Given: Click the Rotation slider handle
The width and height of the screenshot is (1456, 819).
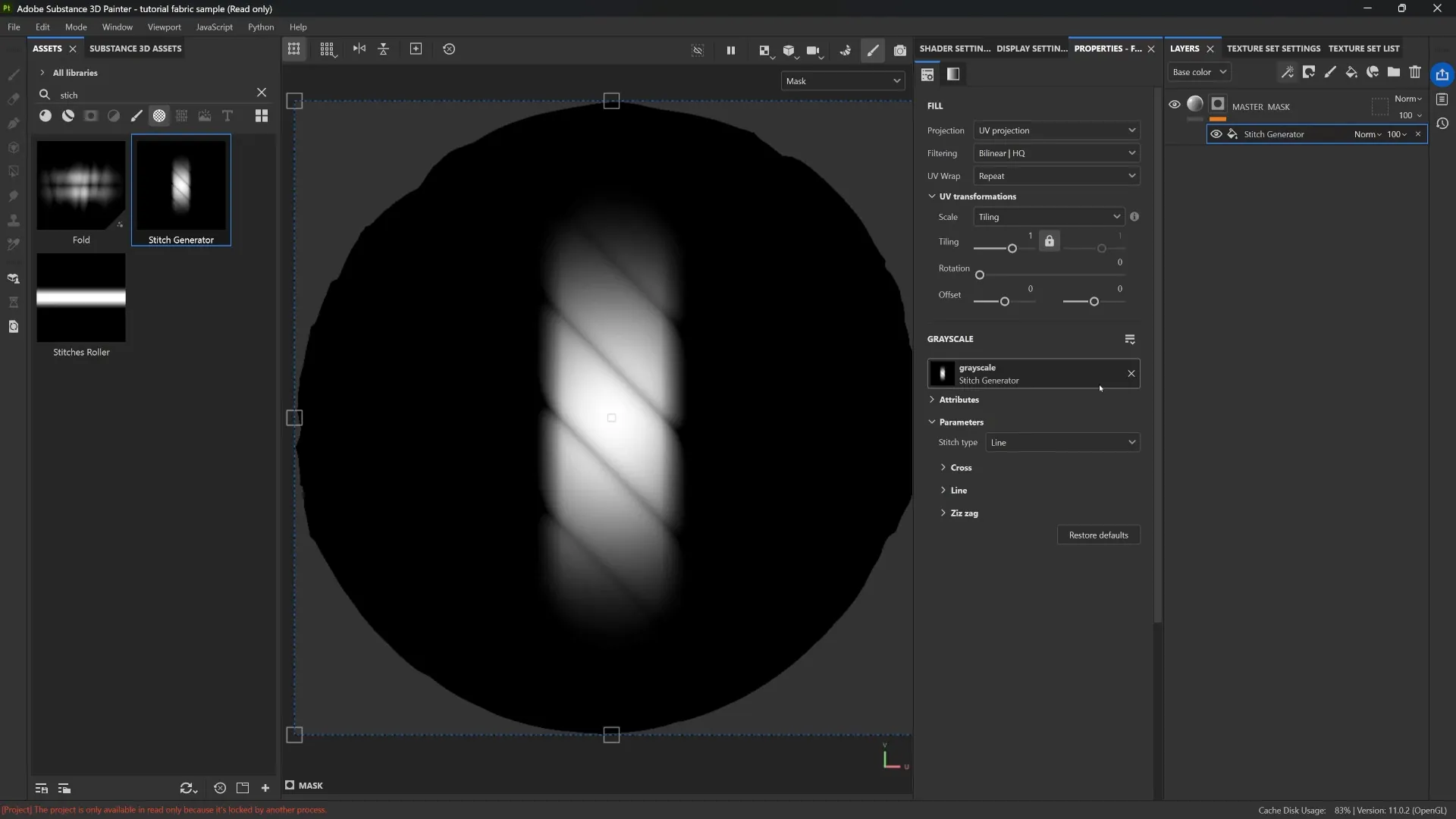Looking at the screenshot, I should (980, 275).
